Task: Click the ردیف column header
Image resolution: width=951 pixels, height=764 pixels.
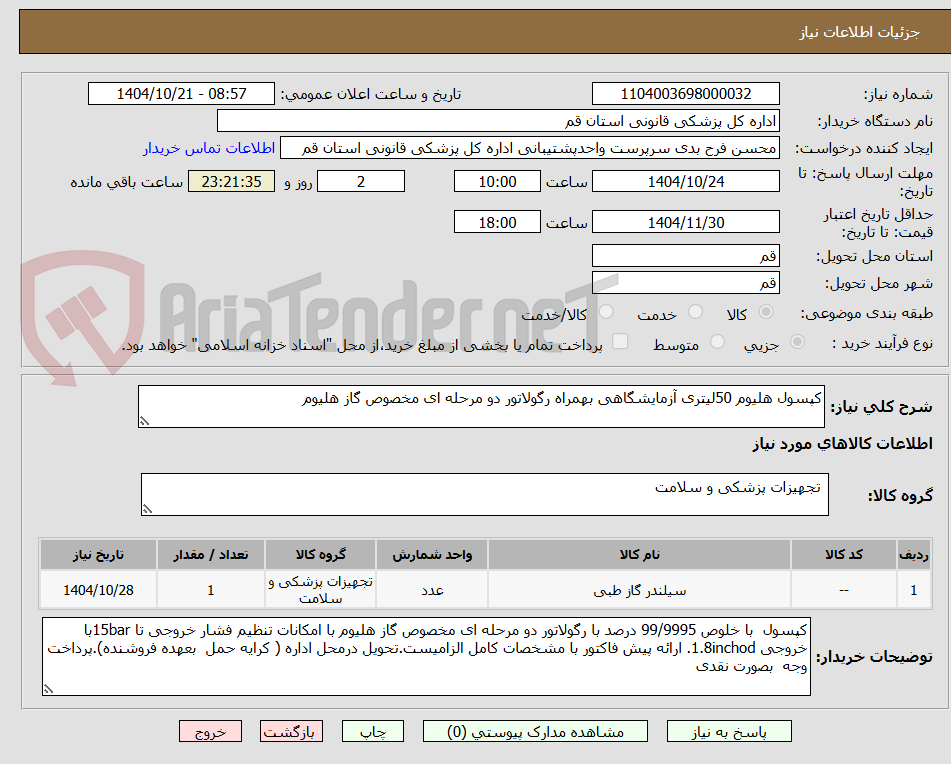Action: click(913, 554)
